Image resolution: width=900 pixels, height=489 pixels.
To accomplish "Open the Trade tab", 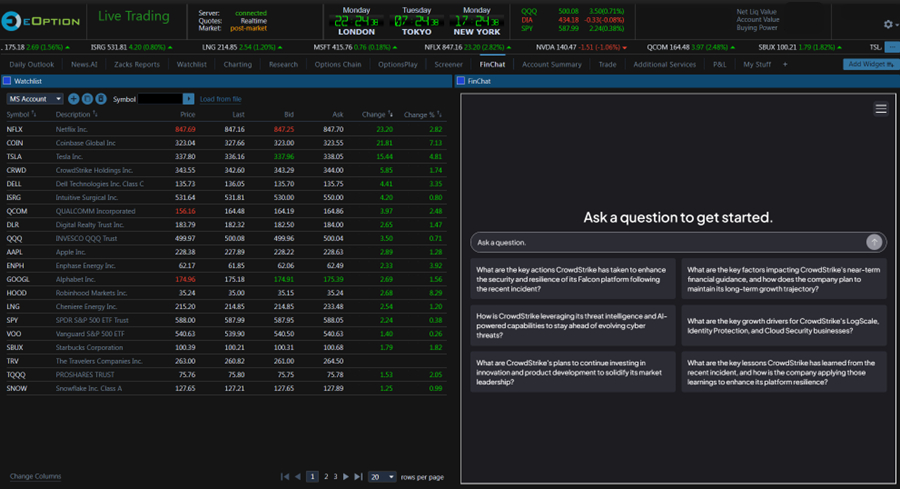I will [607, 64].
